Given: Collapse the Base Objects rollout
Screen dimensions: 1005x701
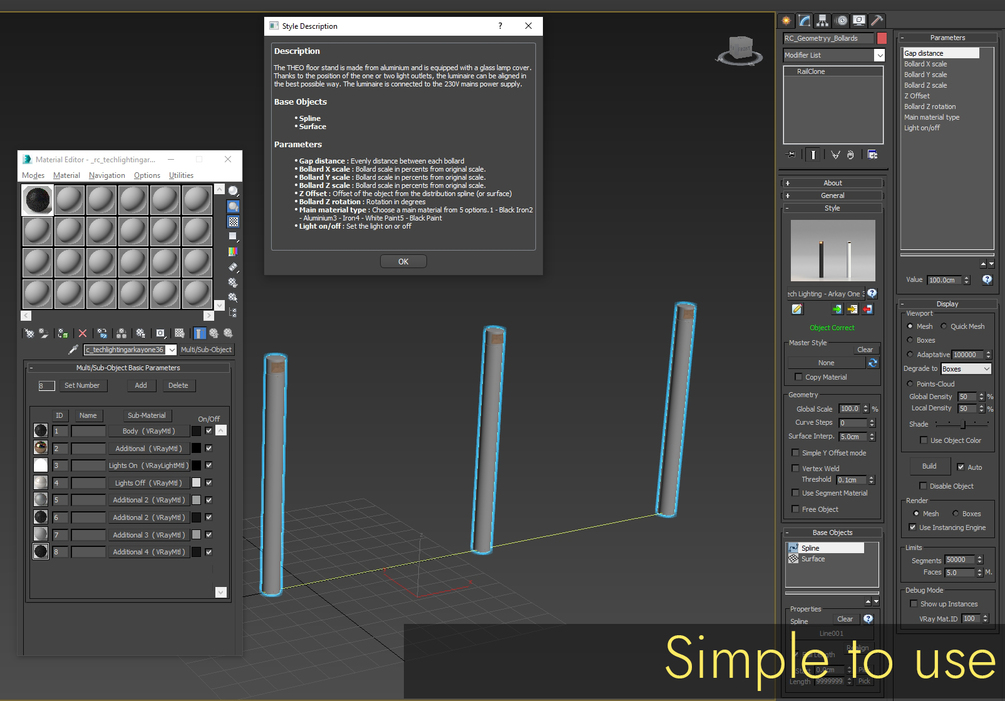Looking at the screenshot, I should point(833,532).
